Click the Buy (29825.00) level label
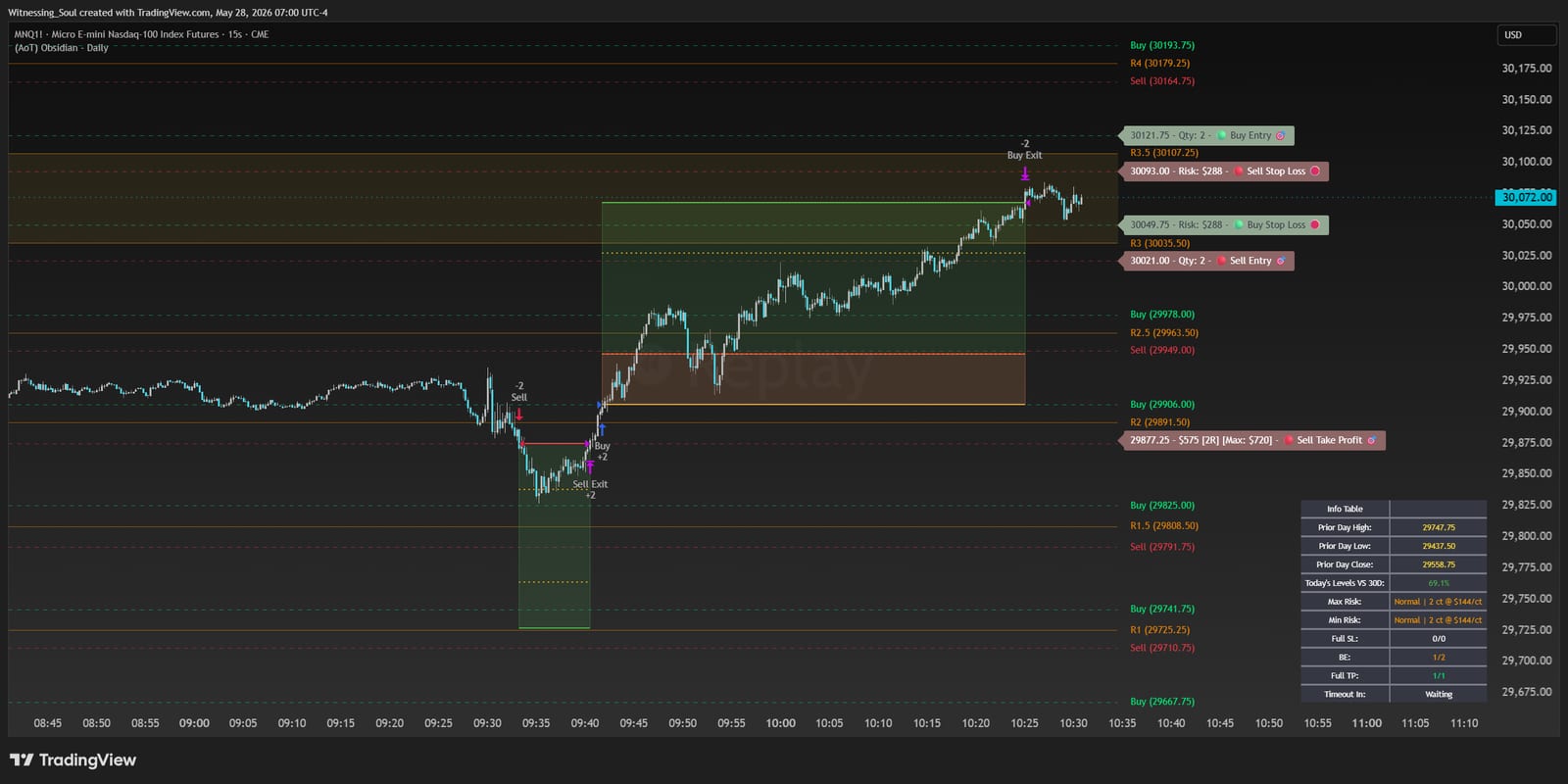The height and width of the screenshot is (784, 1568). tap(1162, 506)
